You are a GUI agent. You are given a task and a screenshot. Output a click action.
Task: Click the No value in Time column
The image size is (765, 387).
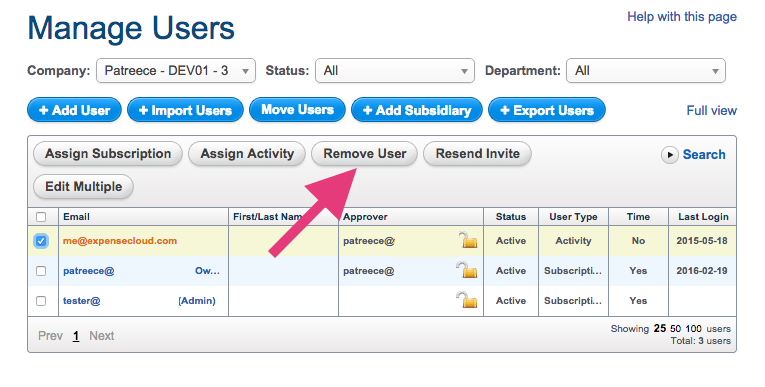638,241
